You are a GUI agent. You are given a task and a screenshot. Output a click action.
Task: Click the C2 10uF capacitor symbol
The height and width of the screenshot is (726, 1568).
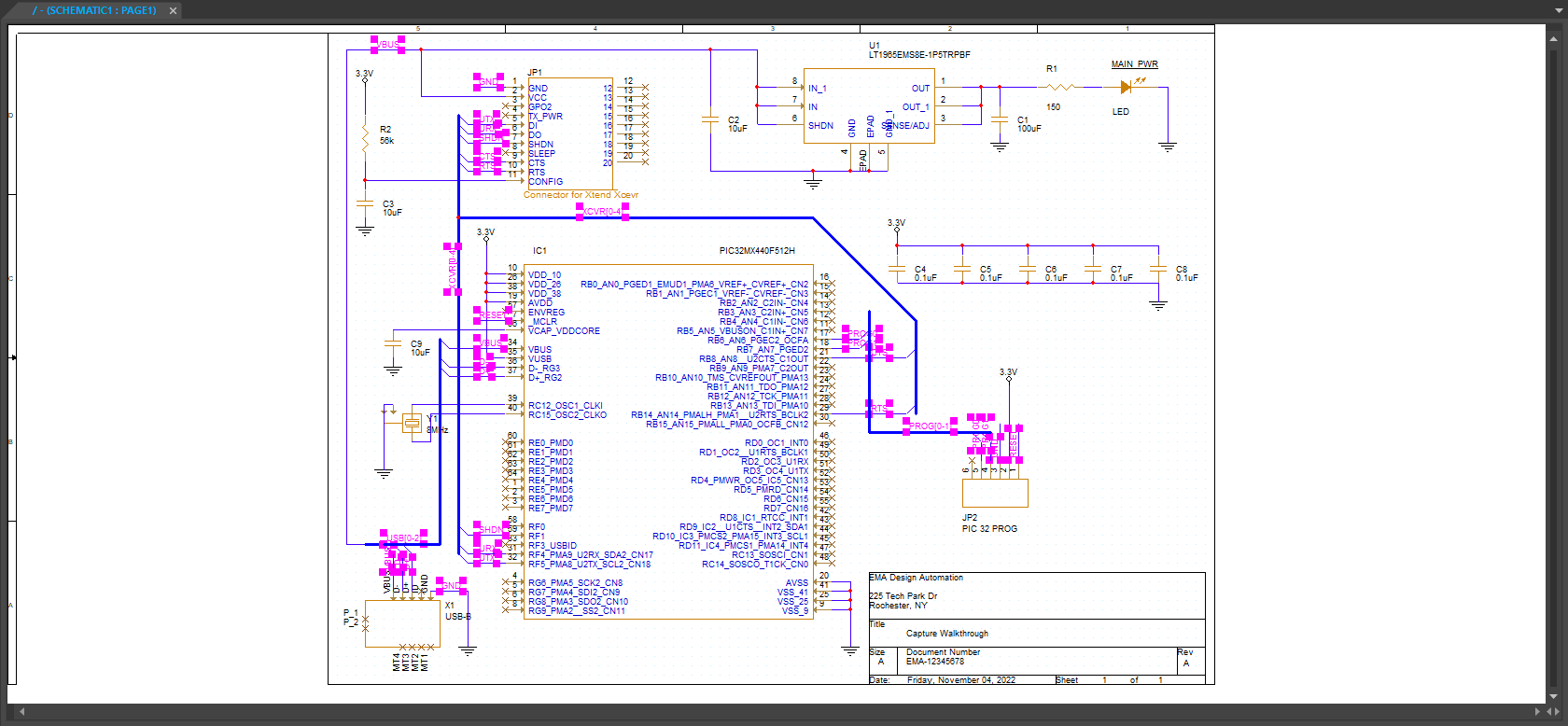pos(710,120)
